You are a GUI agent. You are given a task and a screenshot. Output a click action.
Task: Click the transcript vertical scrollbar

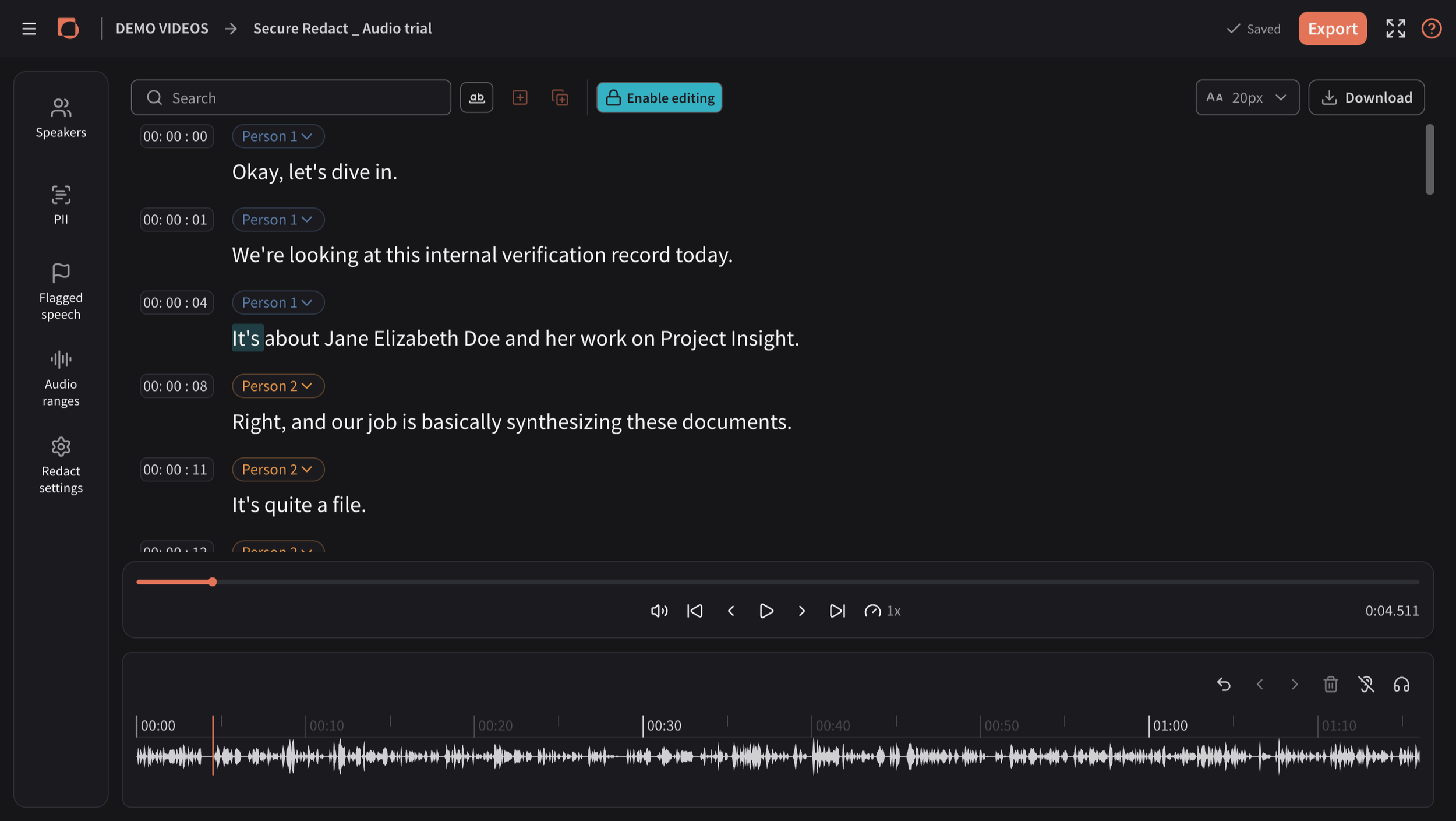pyautogui.click(x=1429, y=159)
